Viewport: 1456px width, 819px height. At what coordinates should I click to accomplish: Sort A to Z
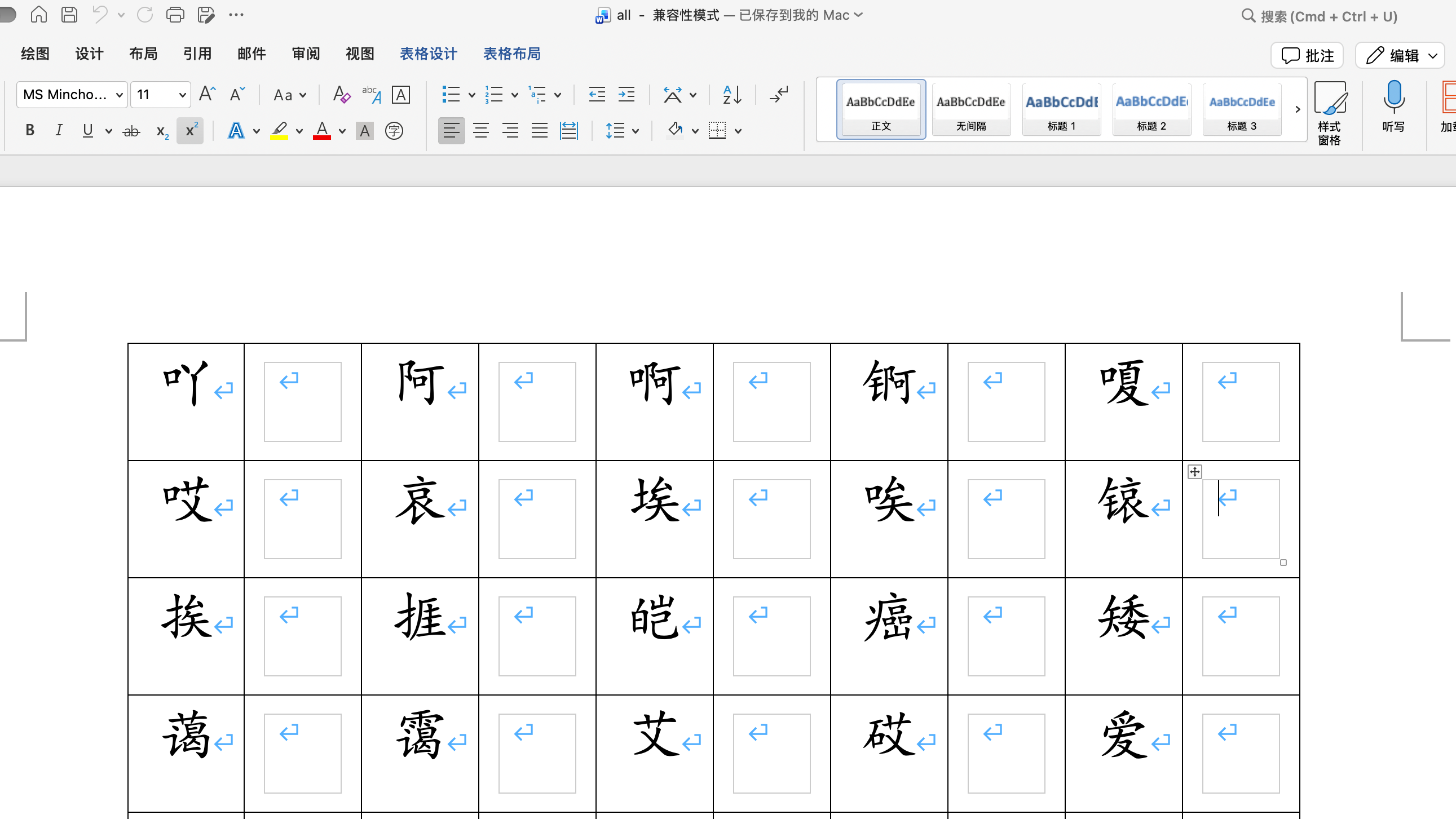coord(732,94)
